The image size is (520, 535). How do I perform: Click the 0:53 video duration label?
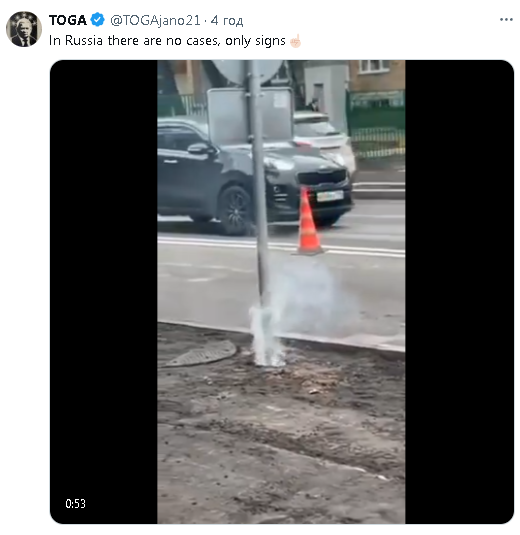click(75, 504)
